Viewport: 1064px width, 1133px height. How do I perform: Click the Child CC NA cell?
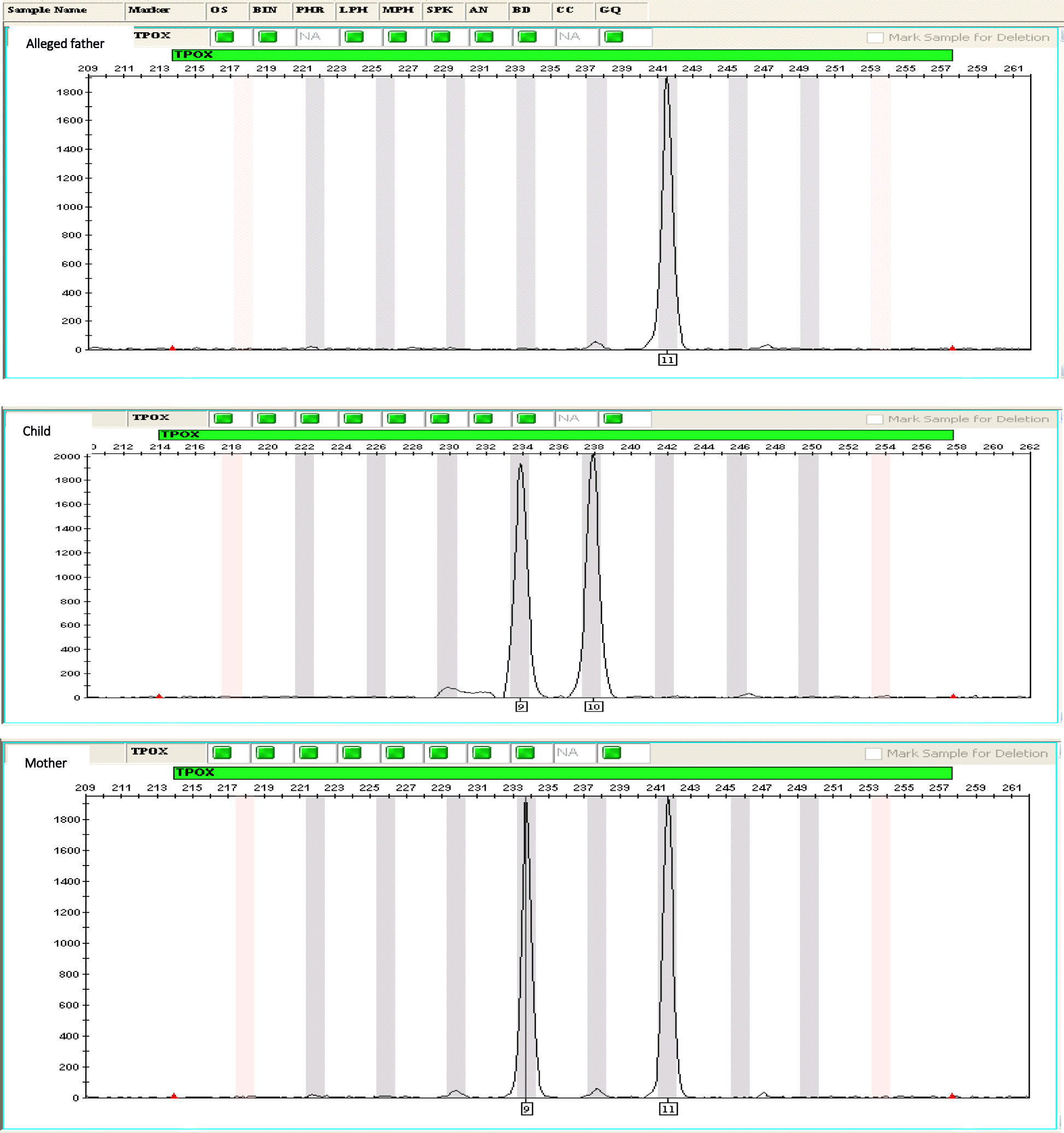pyautogui.click(x=576, y=419)
